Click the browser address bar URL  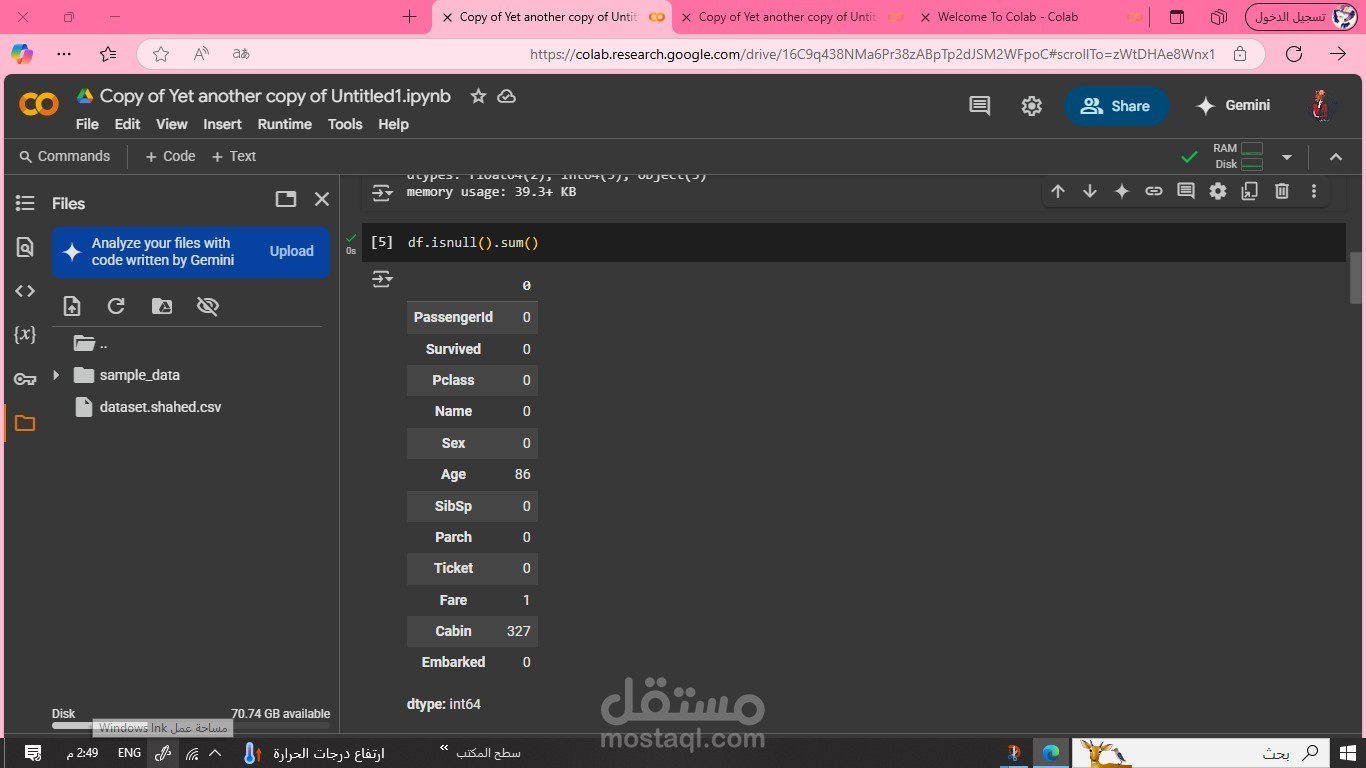872,54
